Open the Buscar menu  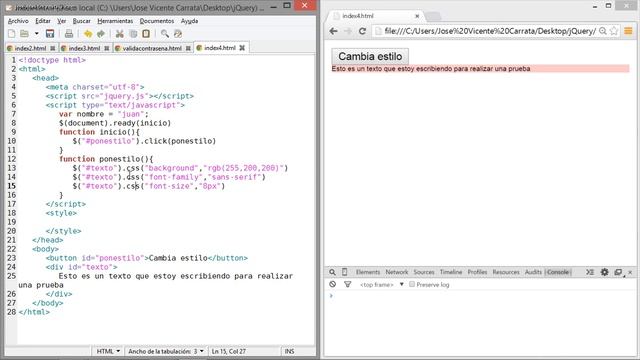click(x=82, y=21)
